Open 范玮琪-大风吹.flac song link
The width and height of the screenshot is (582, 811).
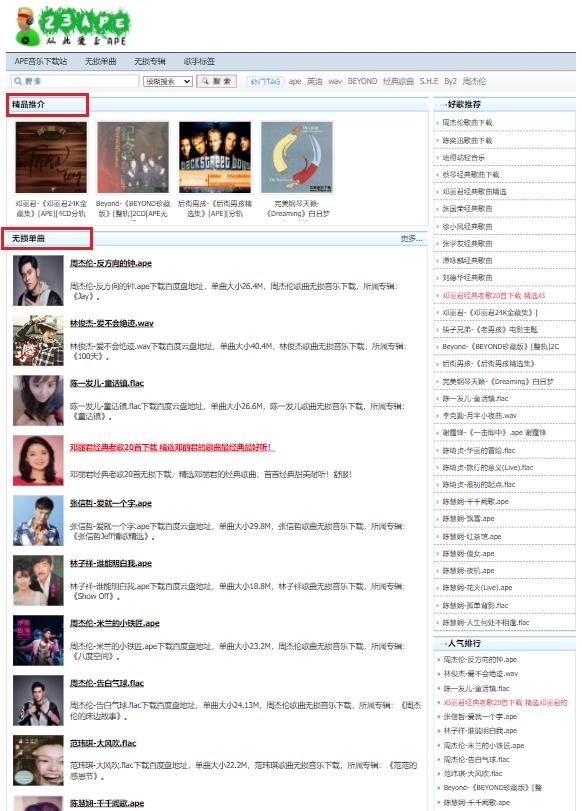tap(103, 743)
